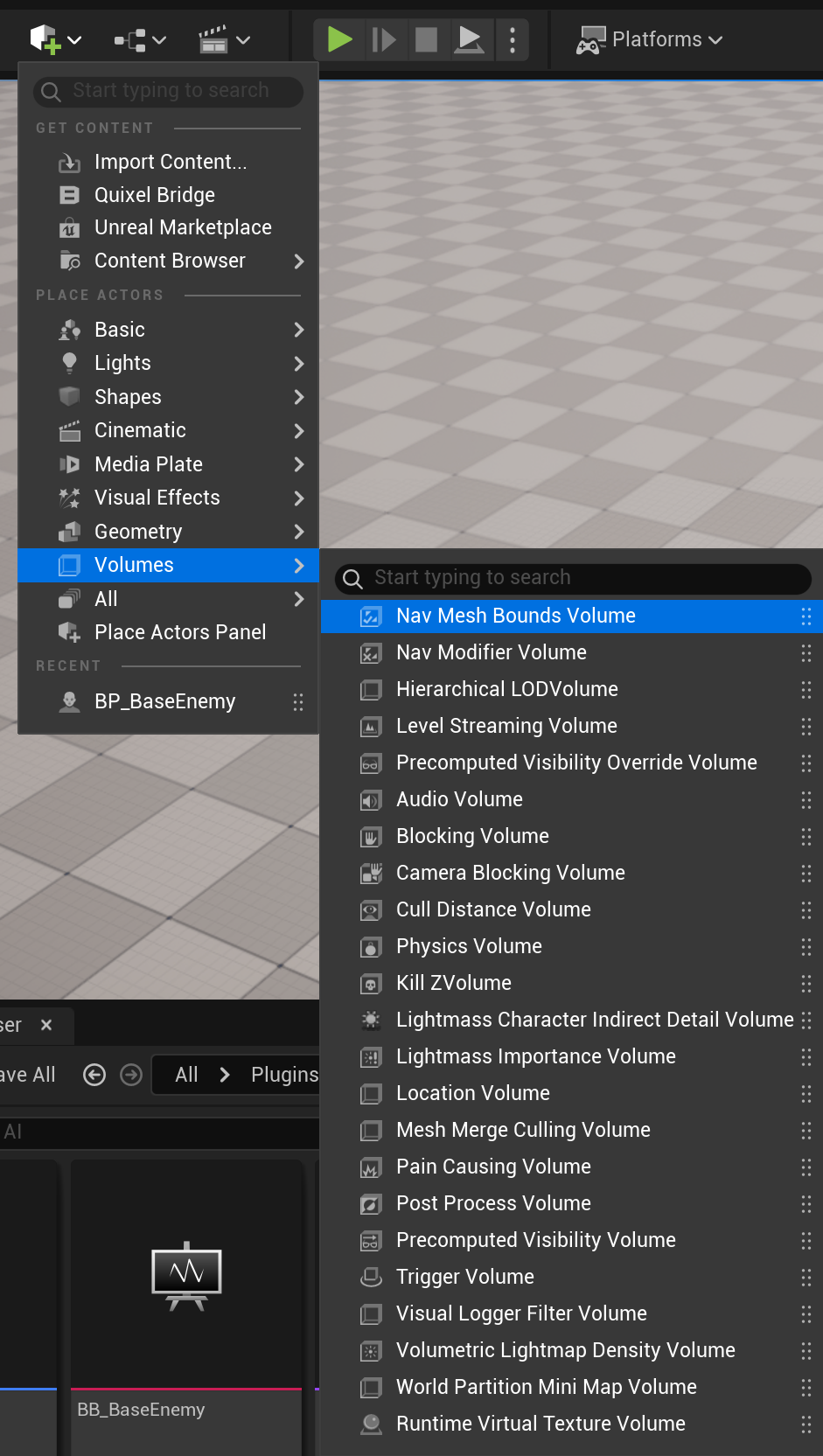Select Volumetric Lightmap Density Volume entry

(571, 1351)
